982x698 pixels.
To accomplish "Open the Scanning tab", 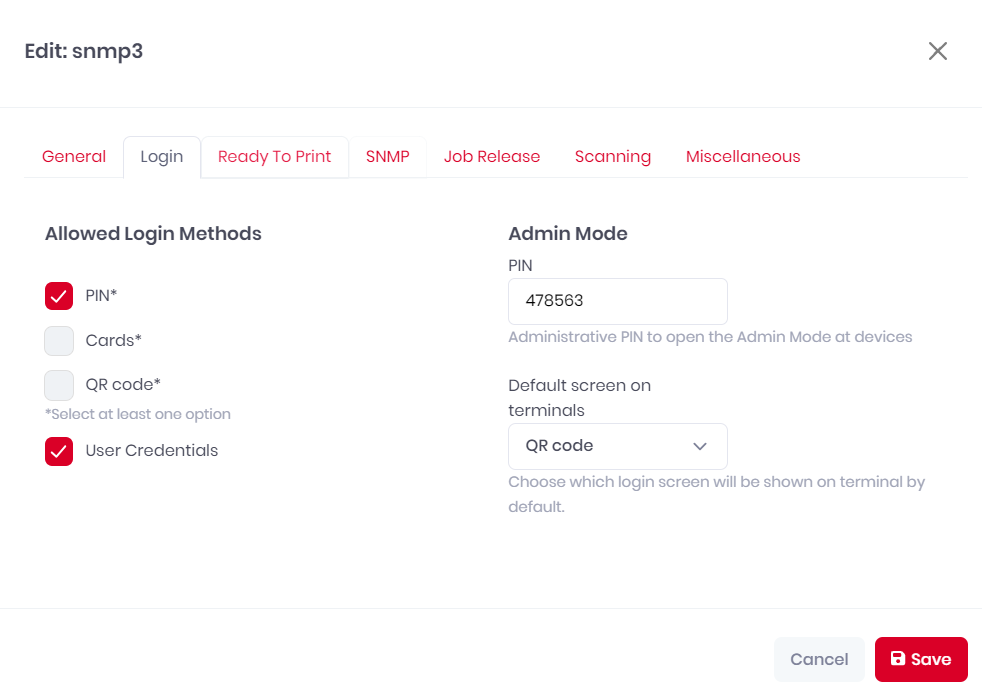I will click(612, 157).
